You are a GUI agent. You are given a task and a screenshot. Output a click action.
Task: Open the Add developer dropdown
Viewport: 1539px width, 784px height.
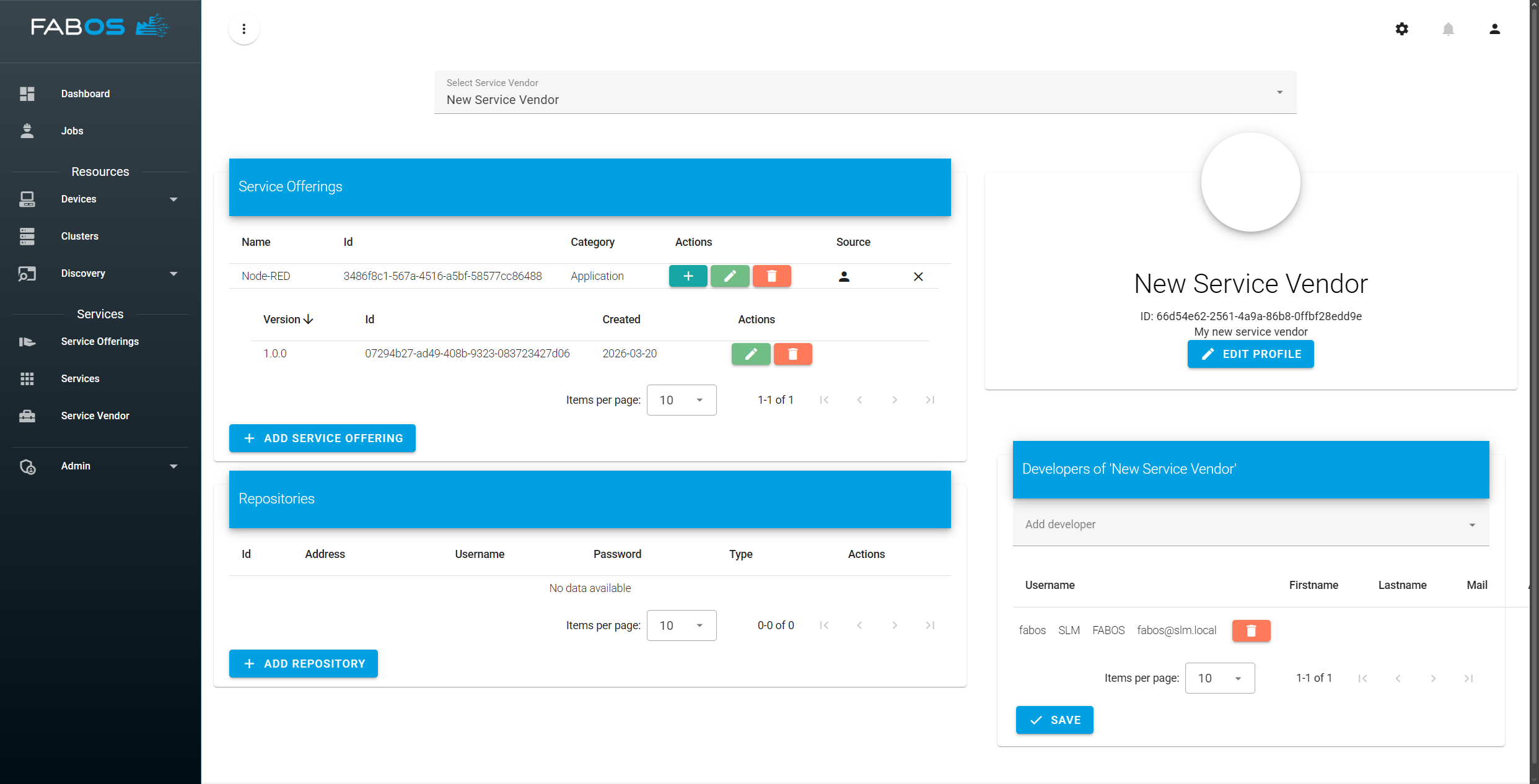pyautogui.click(x=1250, y=525)
